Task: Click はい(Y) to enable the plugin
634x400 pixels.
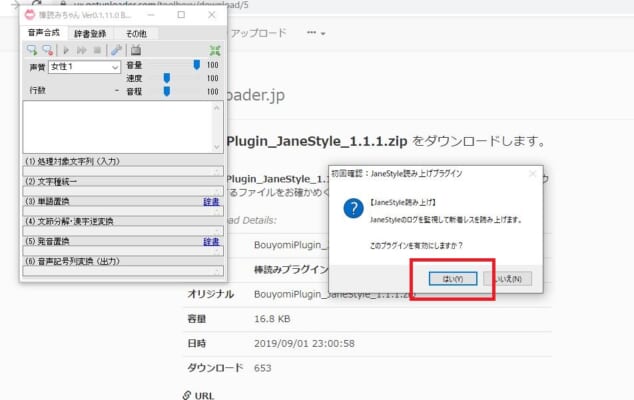Action: coord(453,279)
